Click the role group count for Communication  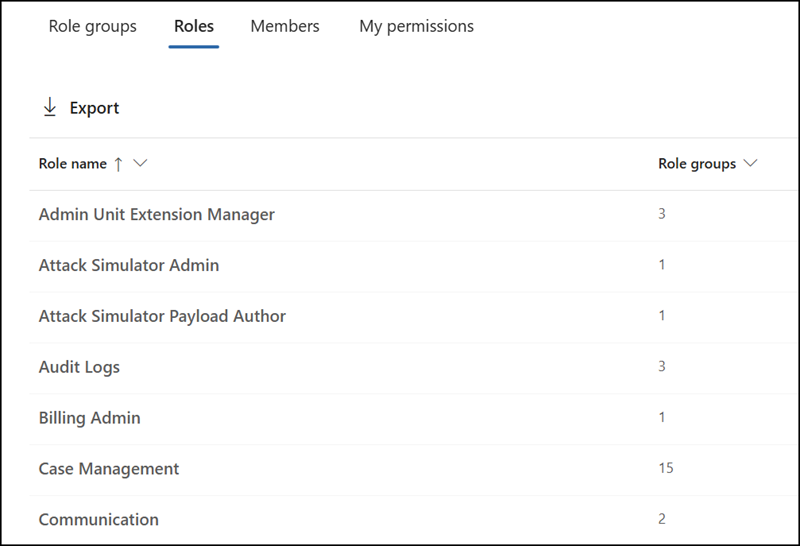[662, 519]
